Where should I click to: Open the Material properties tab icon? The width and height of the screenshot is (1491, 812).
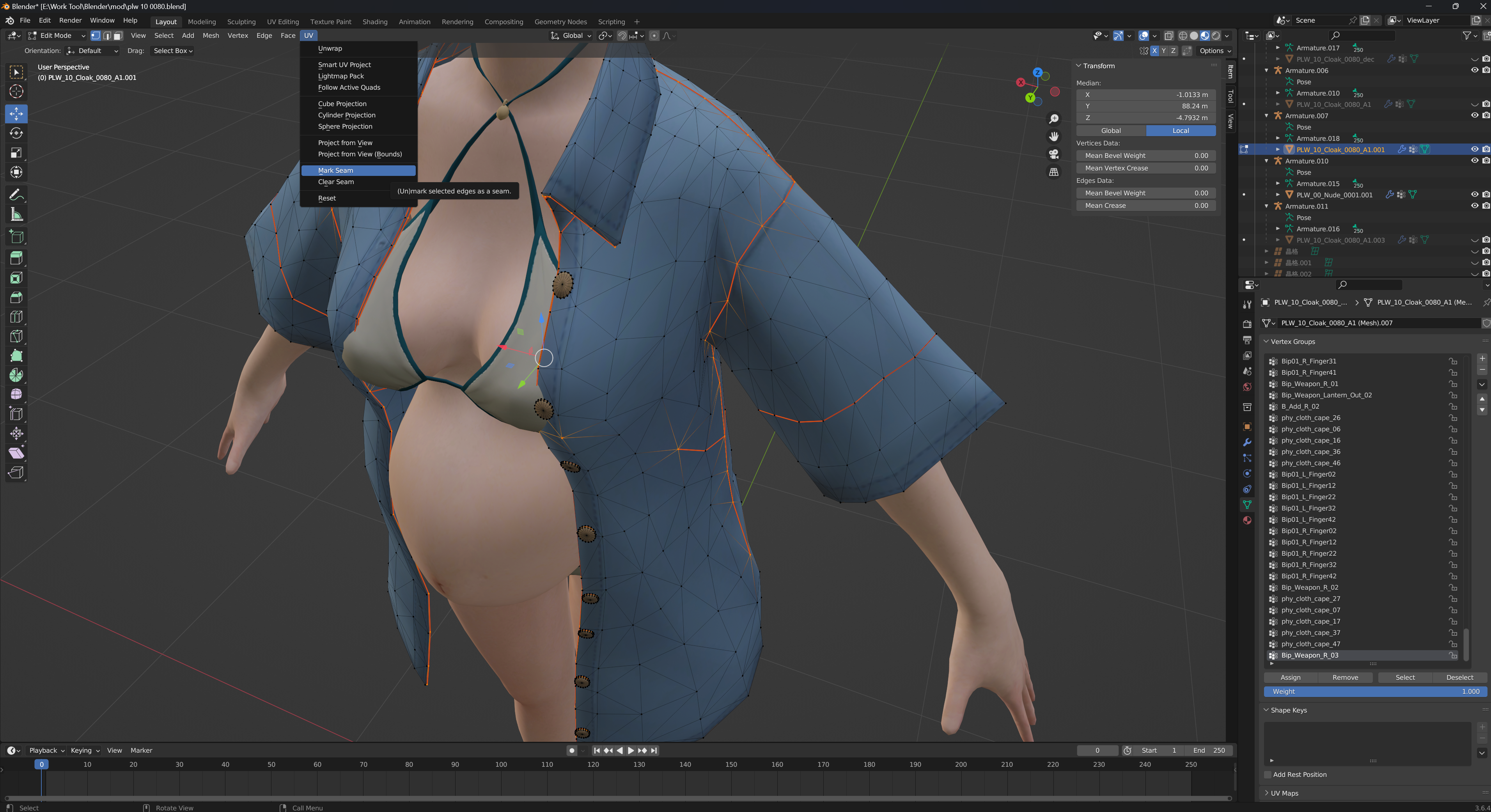coord(1247,520)
